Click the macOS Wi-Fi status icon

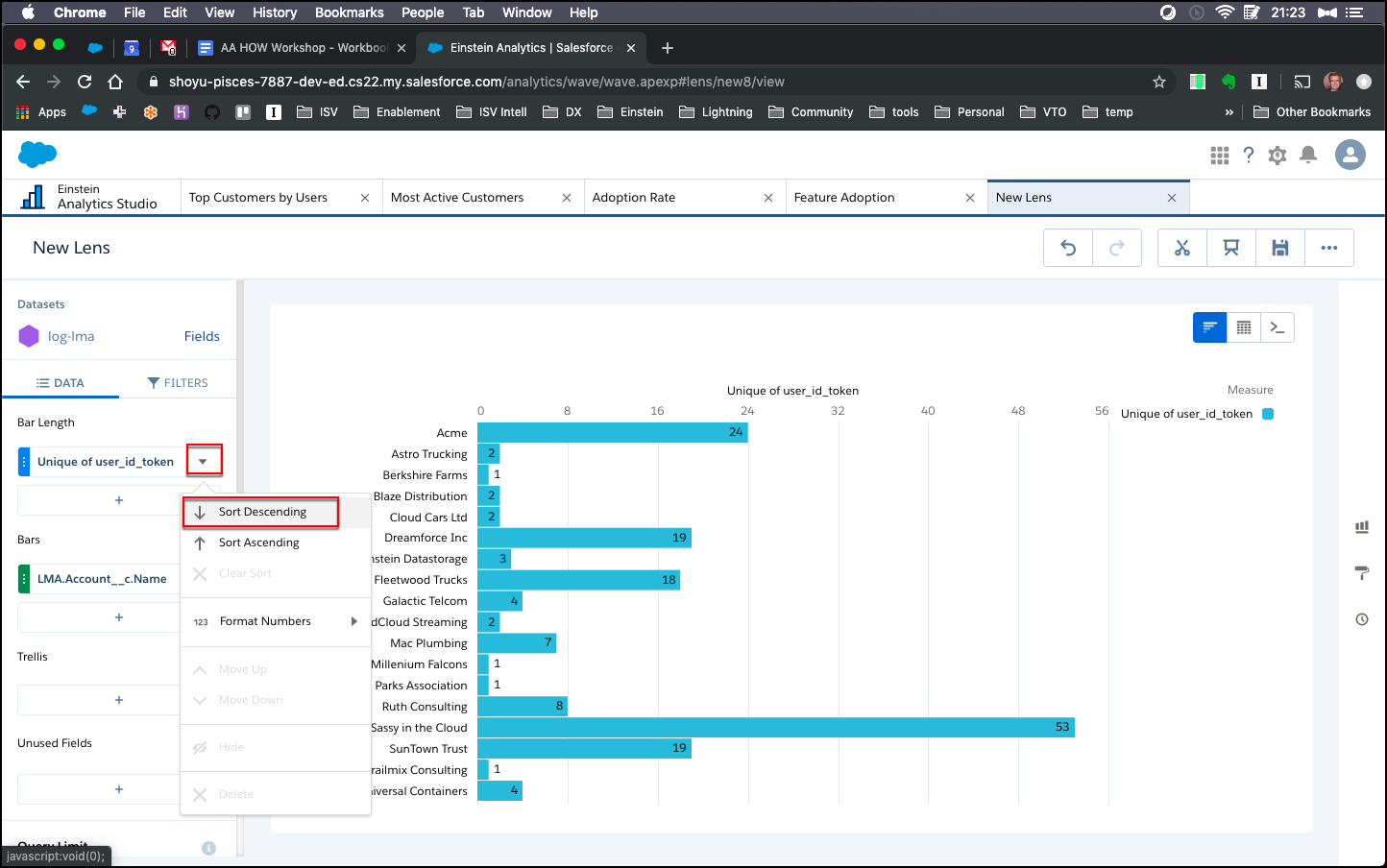1224,12
